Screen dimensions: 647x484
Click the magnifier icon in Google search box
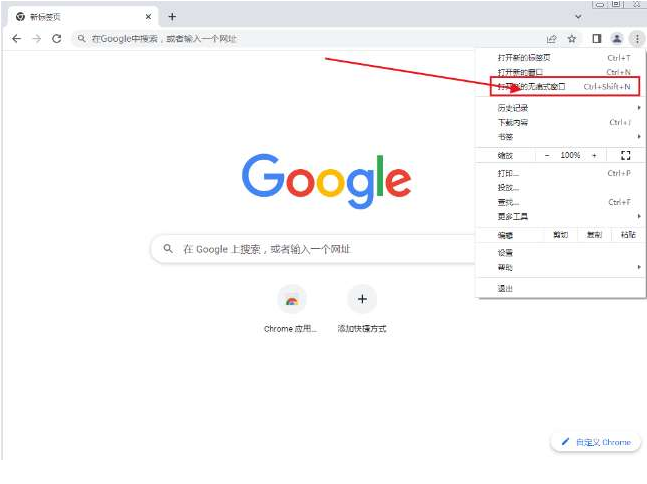click(168, 248)
